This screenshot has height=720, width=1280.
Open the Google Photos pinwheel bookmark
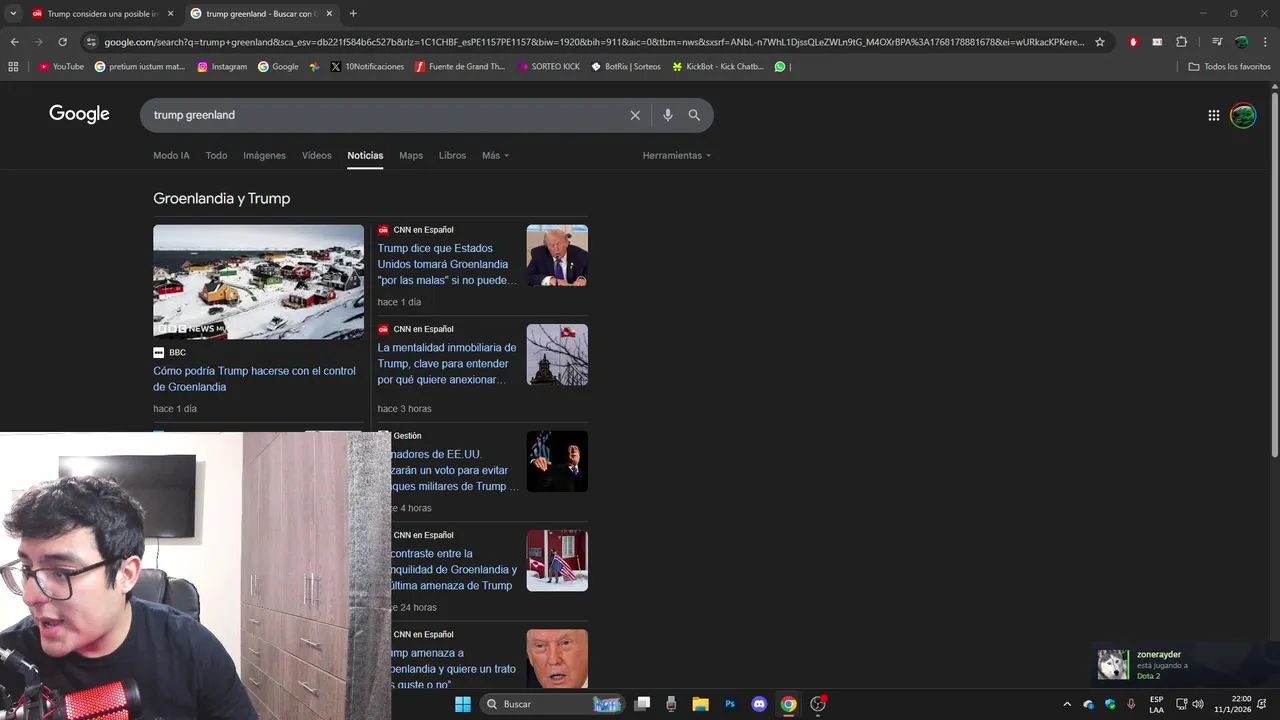pyautogui.click(x=314, y=67)
